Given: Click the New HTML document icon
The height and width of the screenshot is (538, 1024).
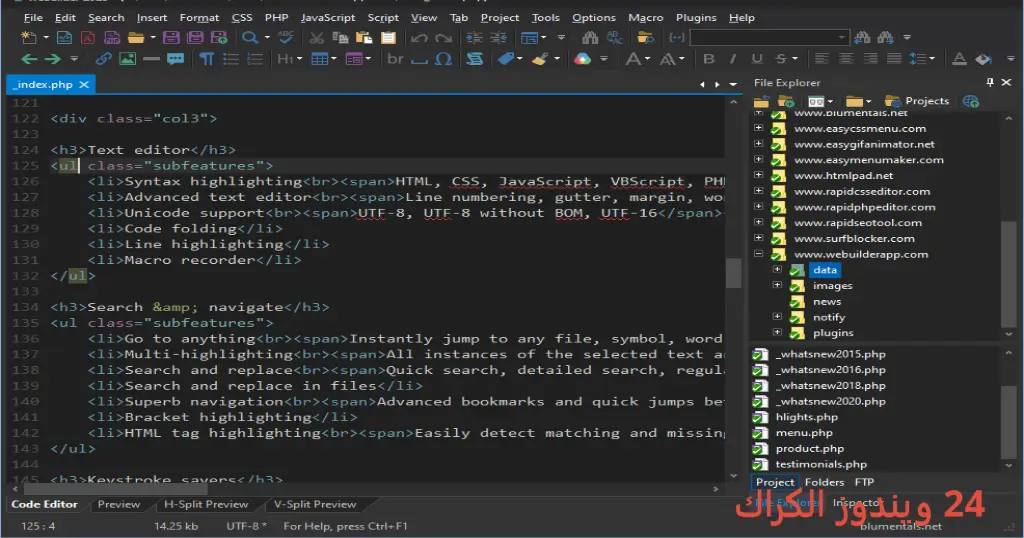Looking at the screenshot, I should pyautogui.click(x=64, y=38).
